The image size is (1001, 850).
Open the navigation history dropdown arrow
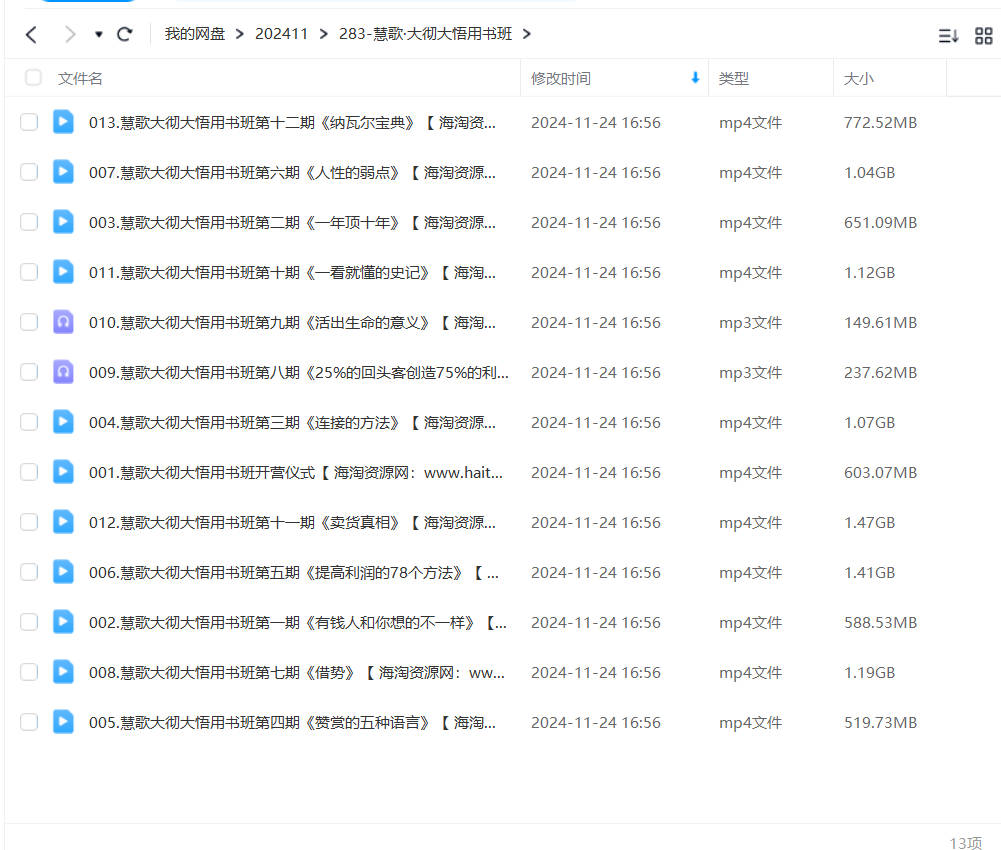coord(98,34)
